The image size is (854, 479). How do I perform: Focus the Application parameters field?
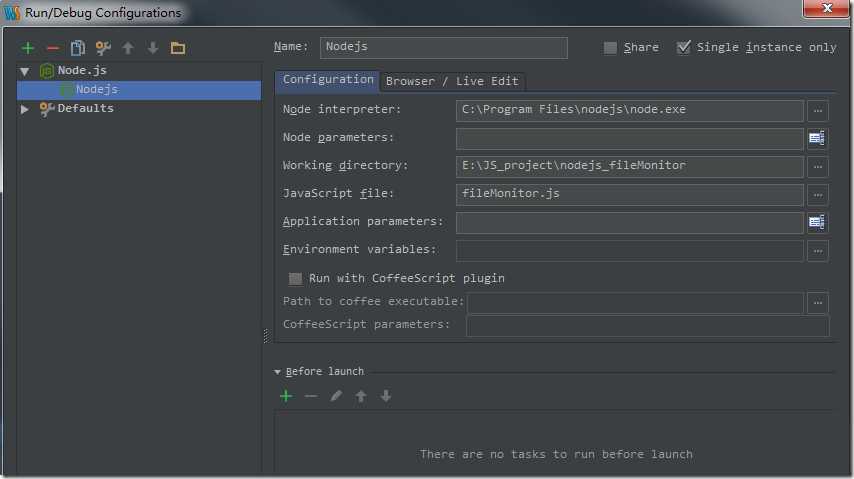coord(630,223)
